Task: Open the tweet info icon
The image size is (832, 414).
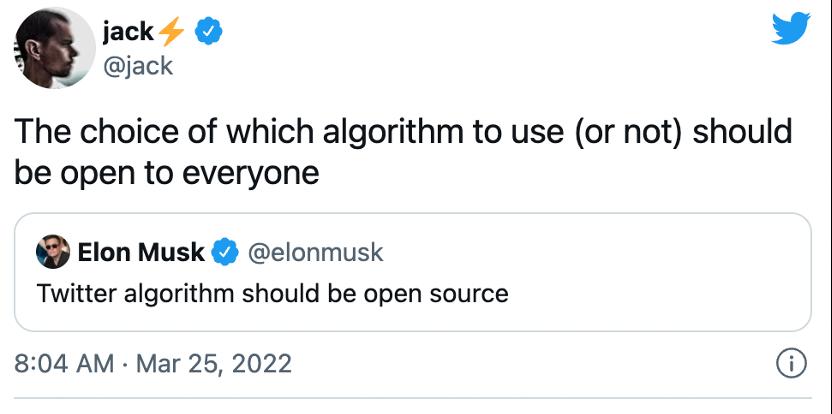Action: [x=791, y=364]
